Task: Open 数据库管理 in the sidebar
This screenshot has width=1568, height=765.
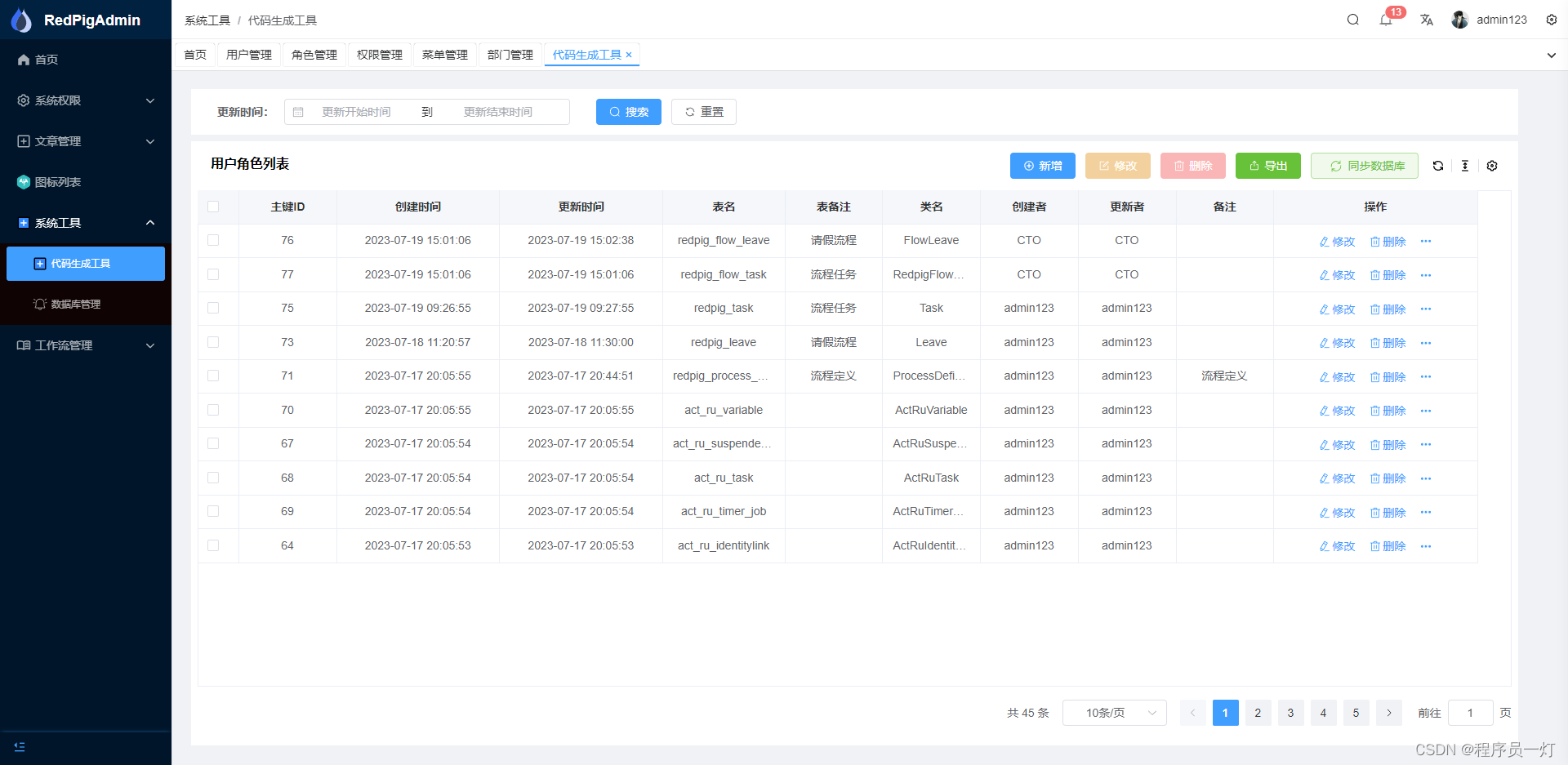Action: (x=86, y=304)
